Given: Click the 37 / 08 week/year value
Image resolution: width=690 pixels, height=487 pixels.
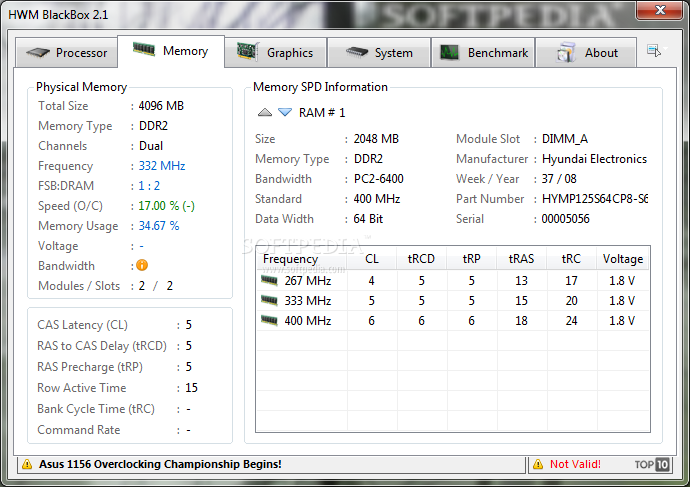Looking at the screenshot, I should coord(559,179).
